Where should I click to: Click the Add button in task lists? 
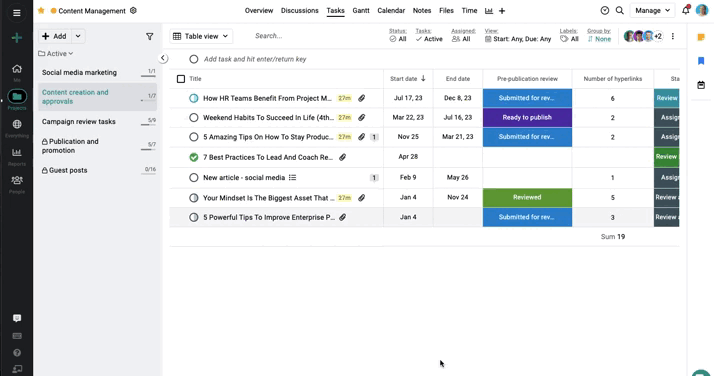click(x=54, y=36)
